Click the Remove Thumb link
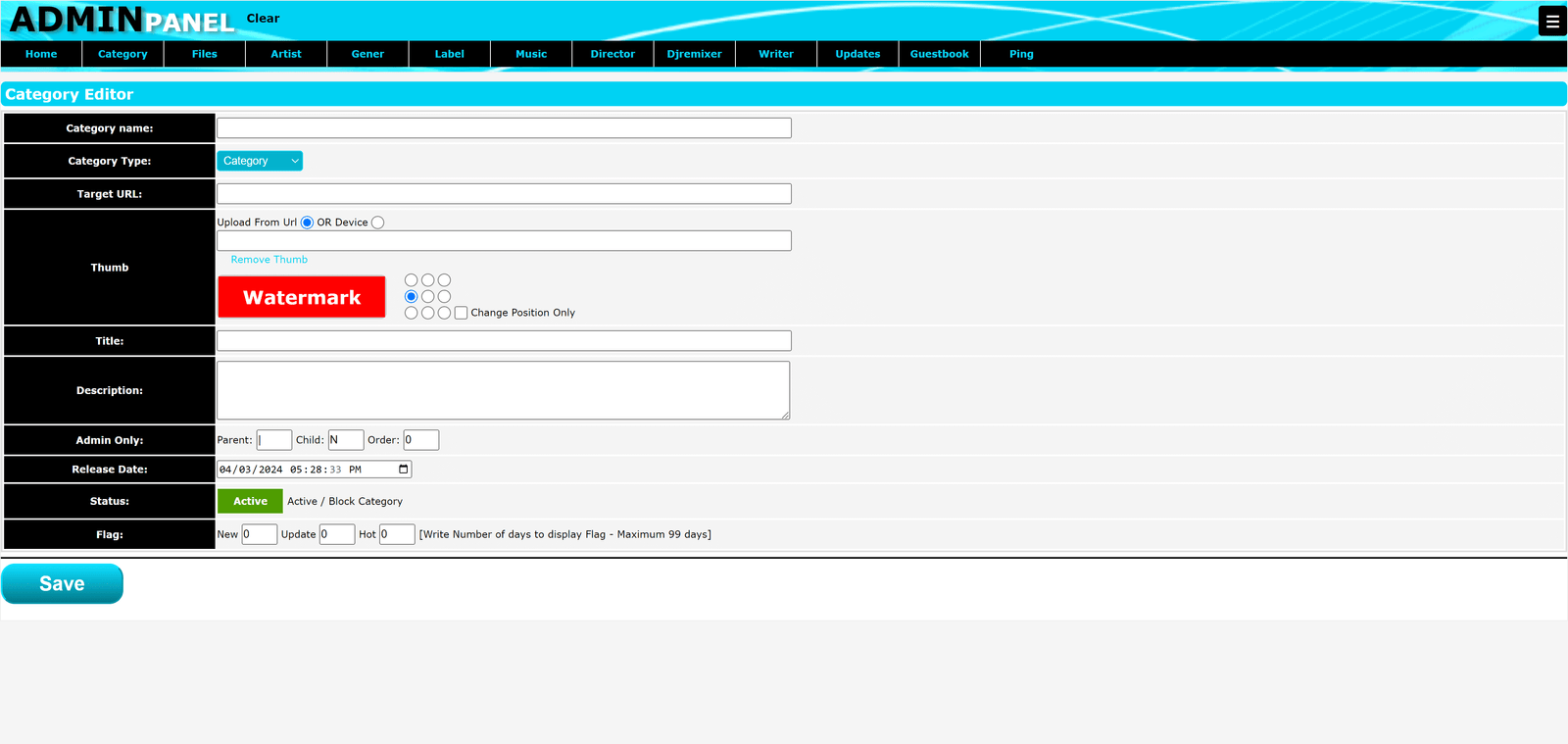Screen dimensions: 1568x744 tap(269, 260)
